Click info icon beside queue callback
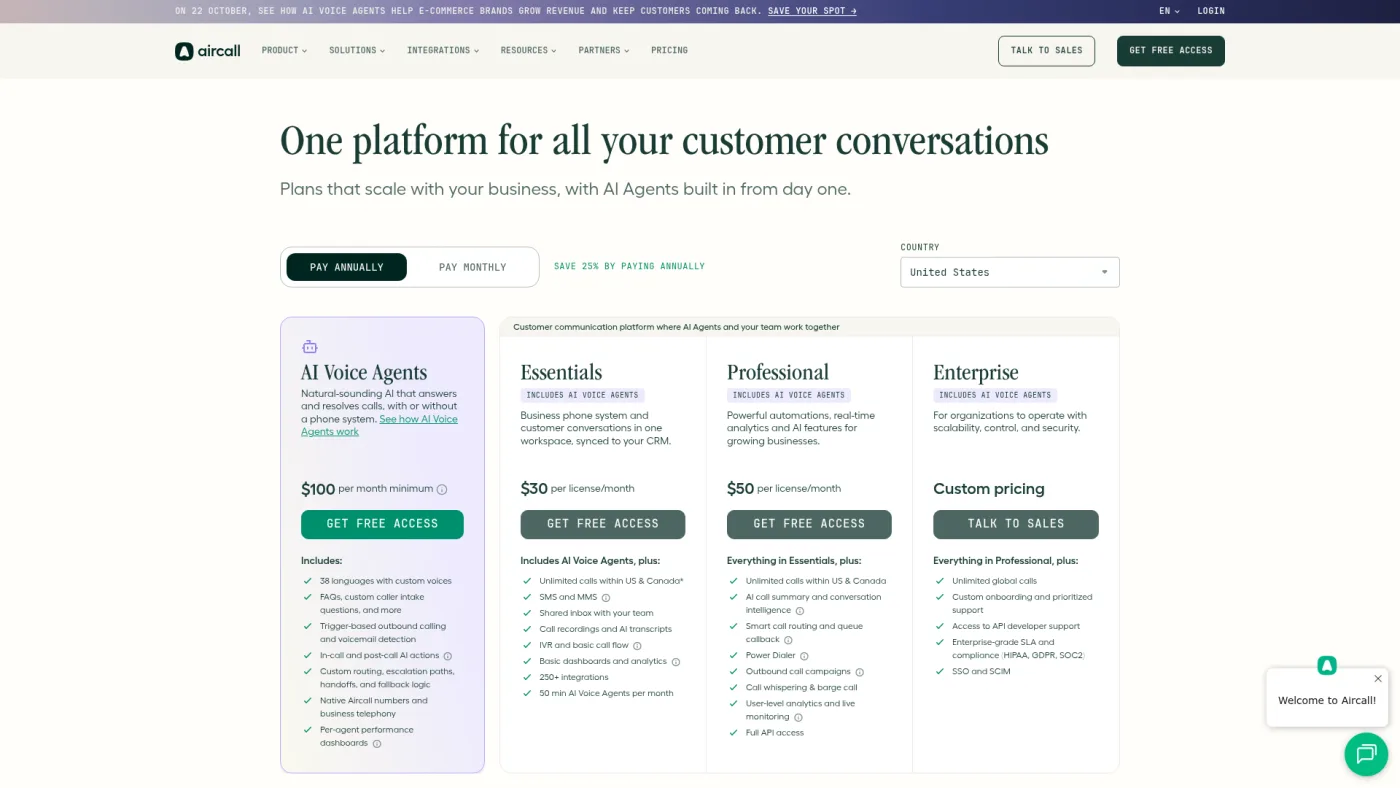1400x788 pixels. click(788, 640)
